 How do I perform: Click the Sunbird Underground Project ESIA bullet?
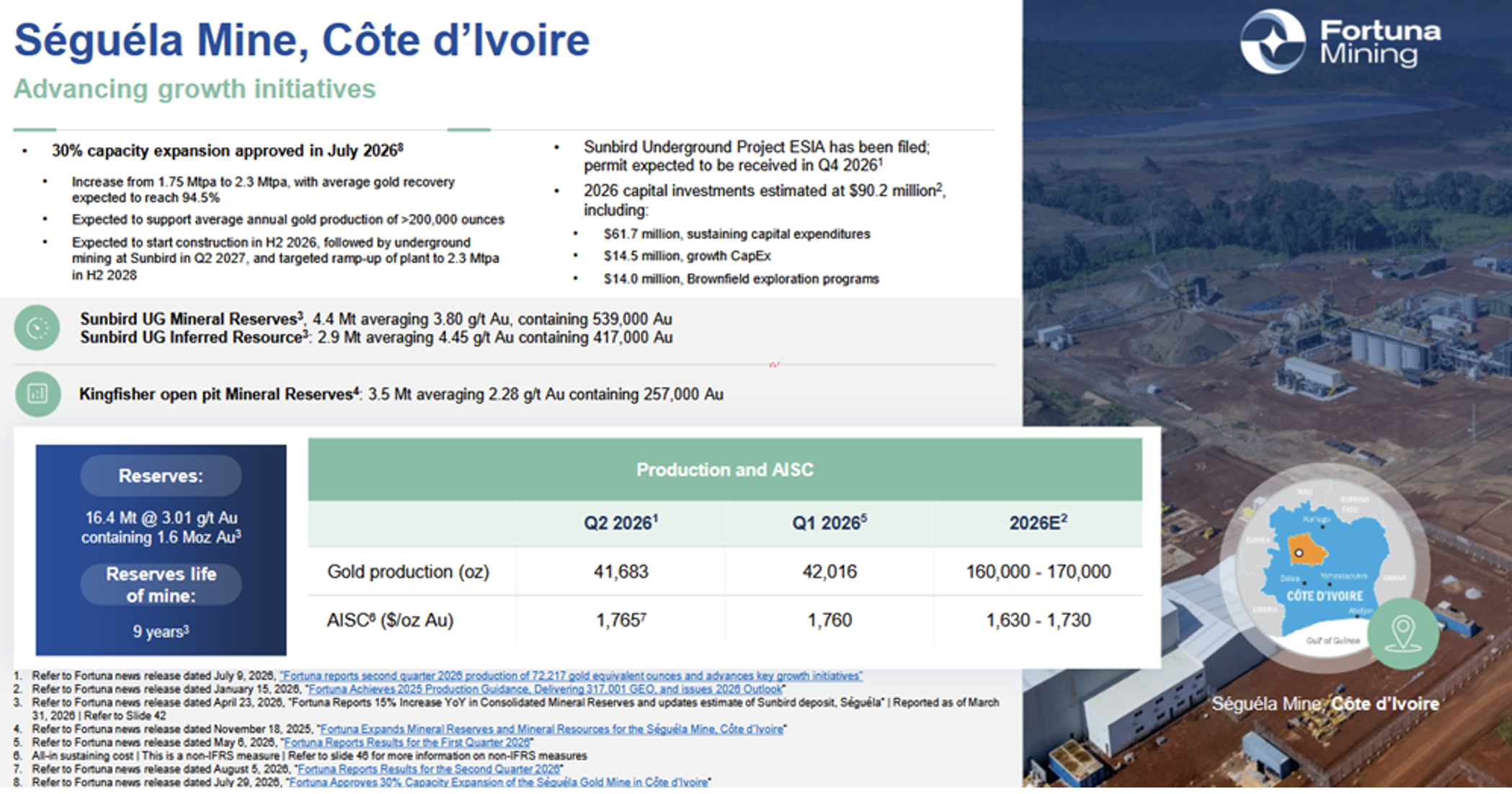tap(757, 156)
